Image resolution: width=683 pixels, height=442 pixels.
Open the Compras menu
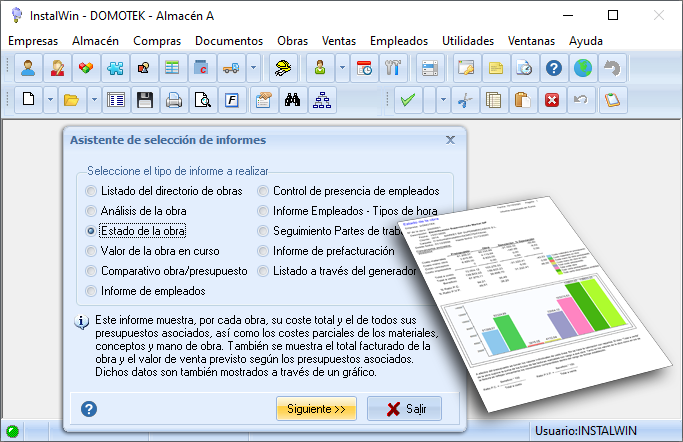tap(157, 41)
